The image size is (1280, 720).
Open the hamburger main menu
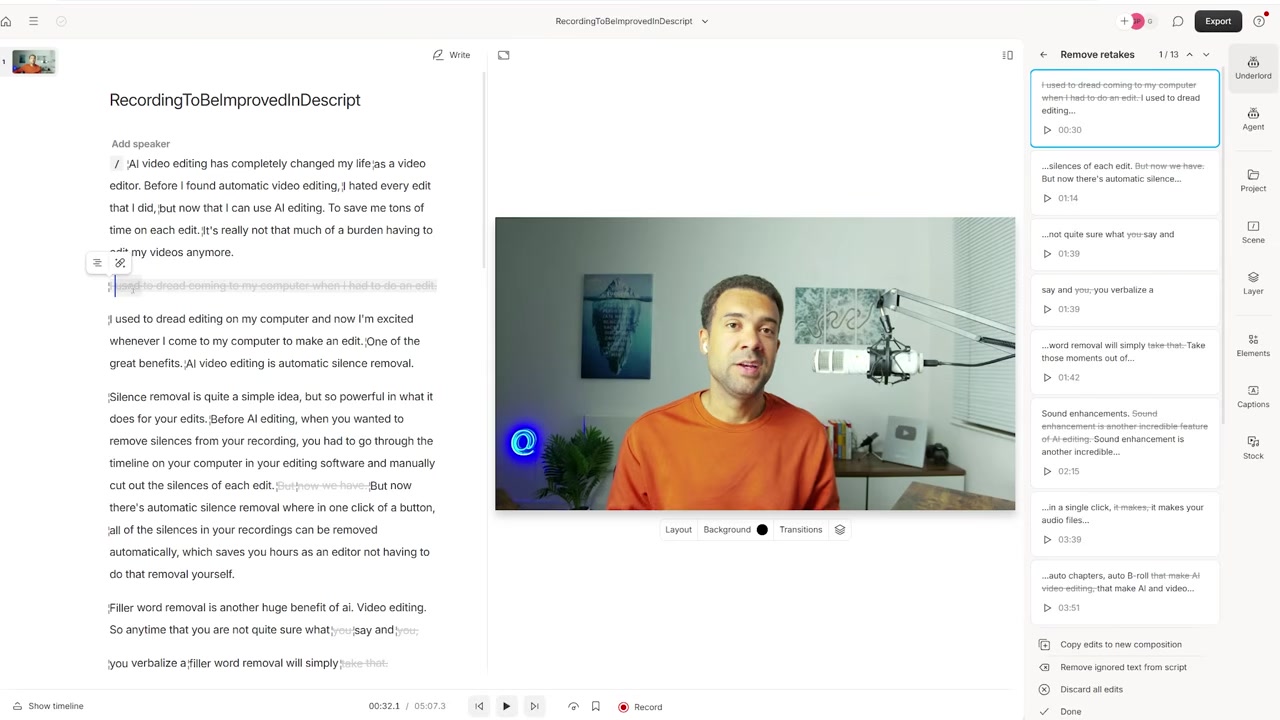(33, 21)
